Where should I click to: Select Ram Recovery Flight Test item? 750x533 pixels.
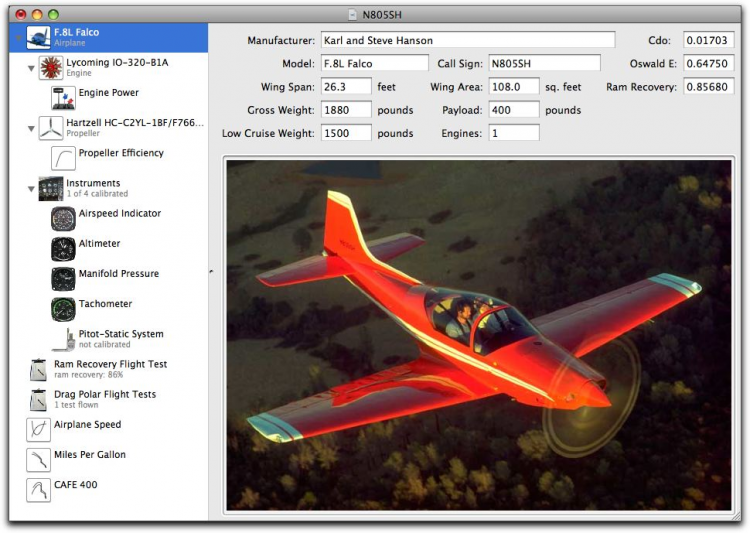(x=109, y=369)
